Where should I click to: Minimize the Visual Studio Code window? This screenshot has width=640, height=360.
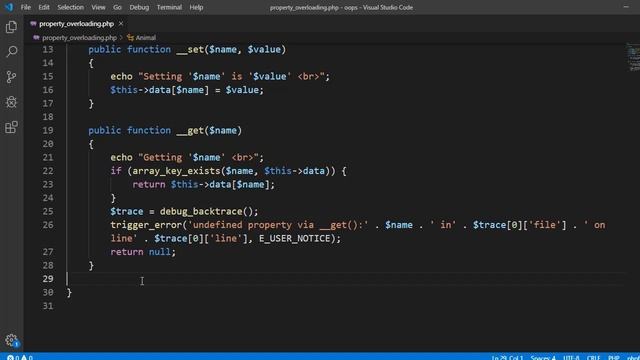point(626,7)
